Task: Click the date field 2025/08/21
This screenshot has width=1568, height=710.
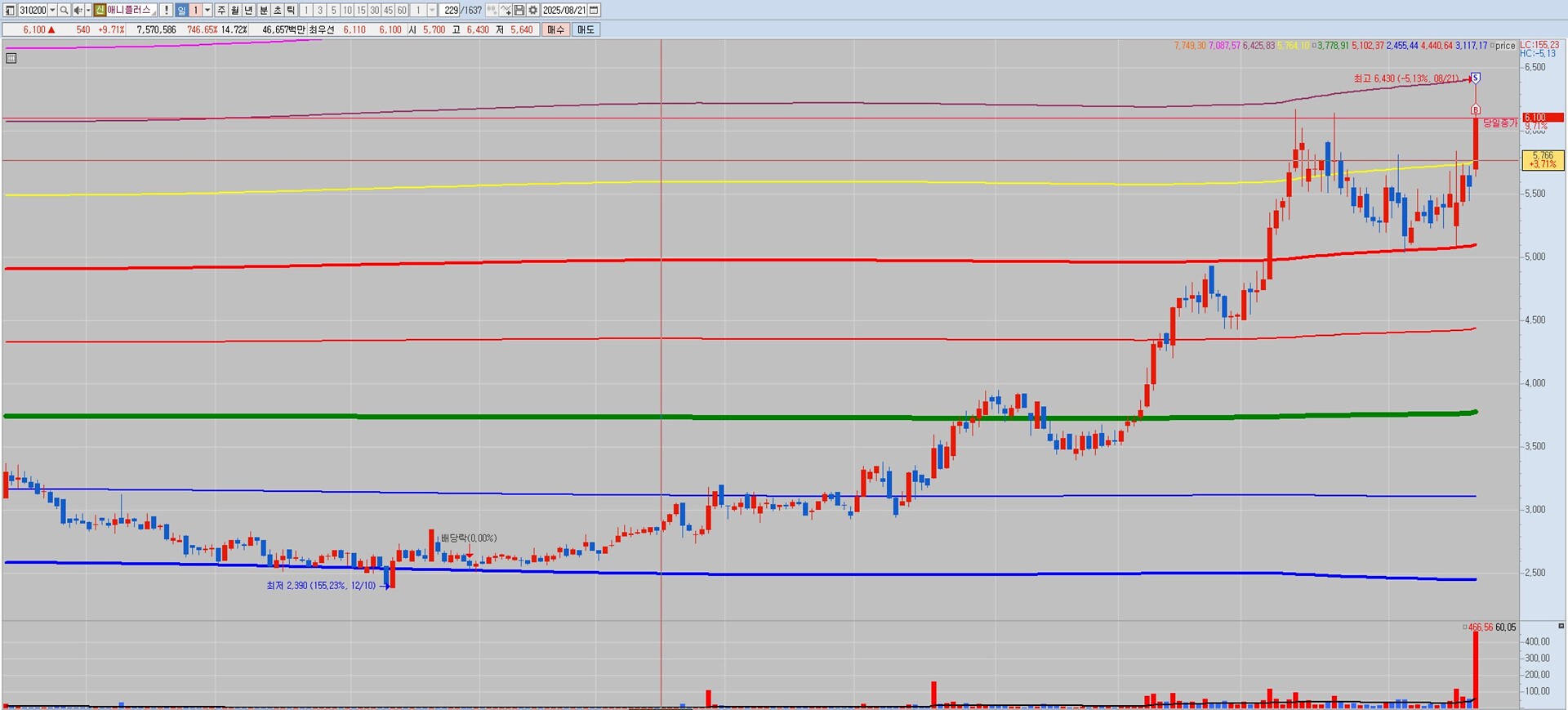Action: [564, 10]
